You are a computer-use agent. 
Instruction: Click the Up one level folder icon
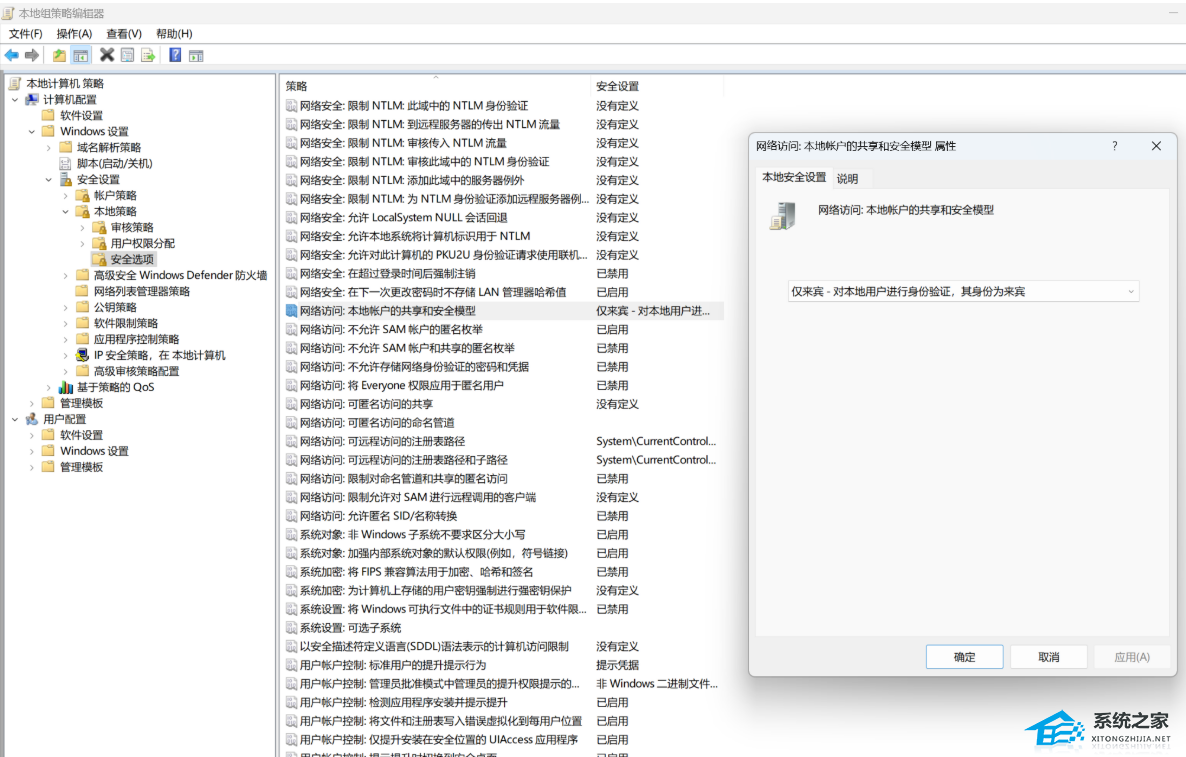59,55
